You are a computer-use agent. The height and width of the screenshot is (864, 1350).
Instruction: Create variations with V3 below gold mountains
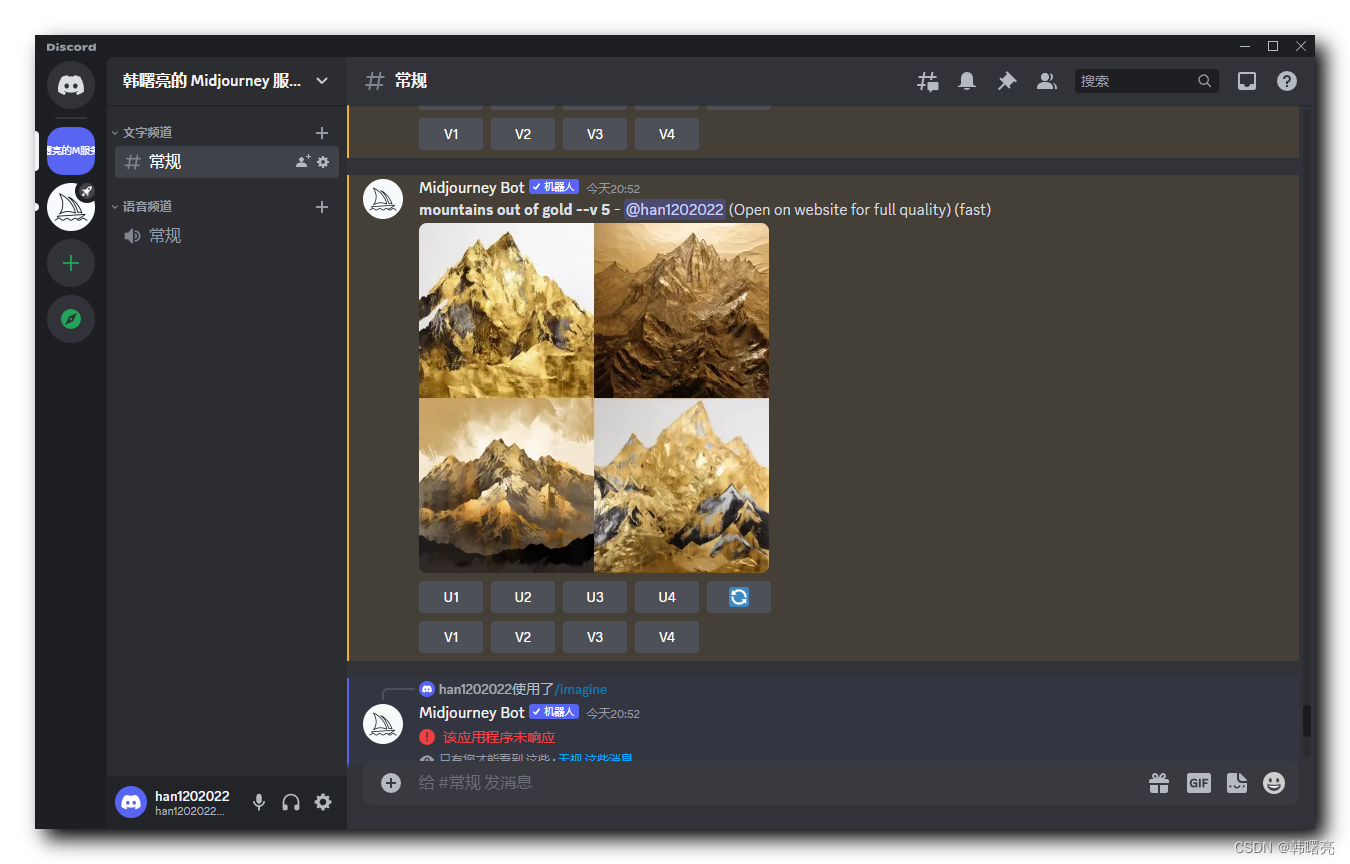[595, 637]
